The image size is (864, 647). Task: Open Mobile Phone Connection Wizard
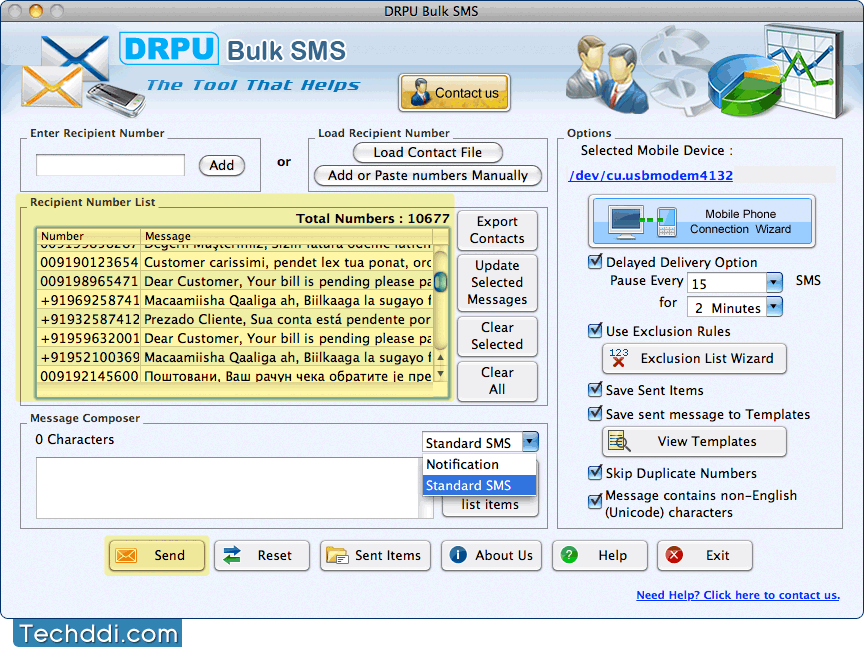tap(701, 221)
